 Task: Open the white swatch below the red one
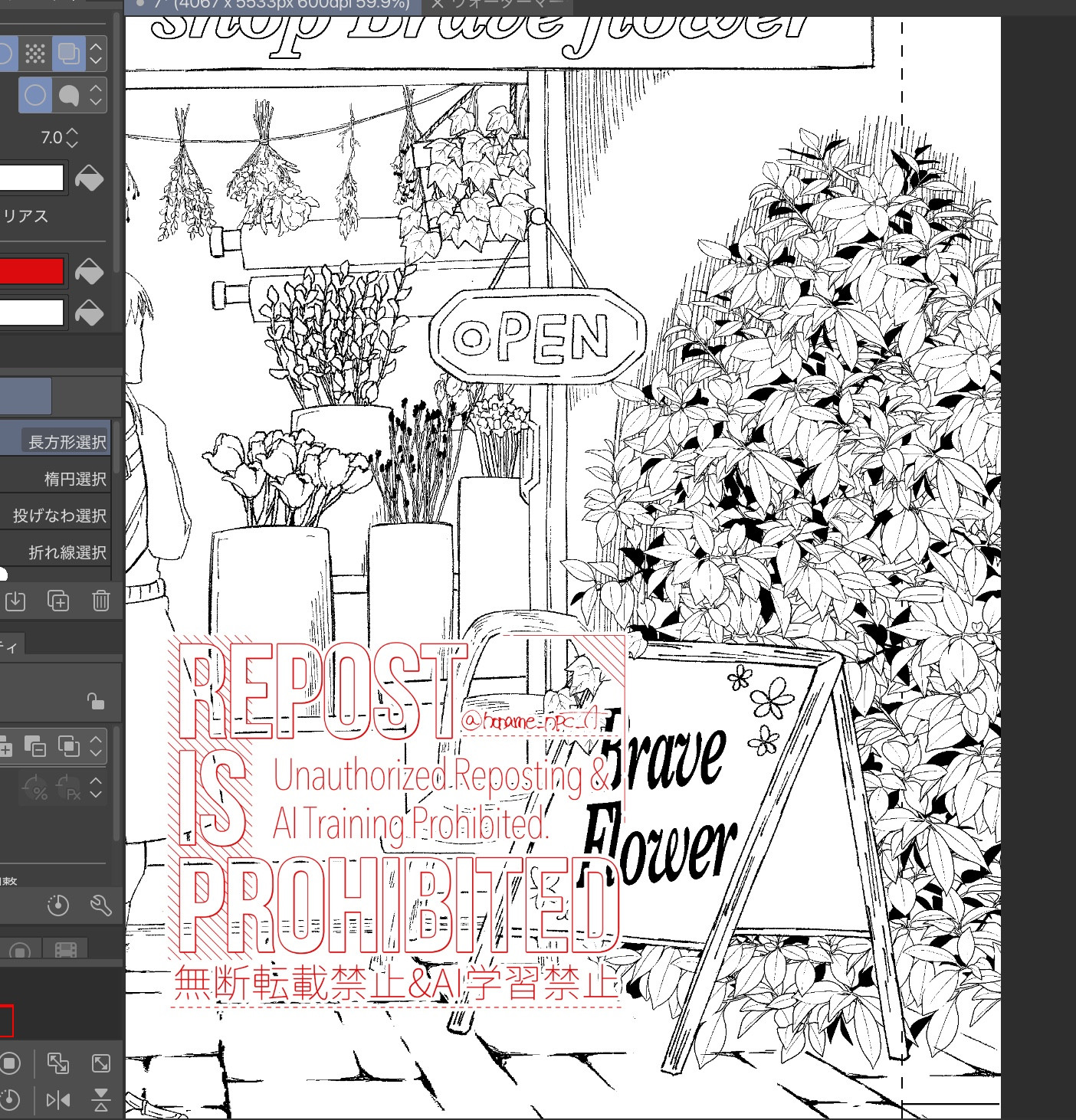coord(32,313)
